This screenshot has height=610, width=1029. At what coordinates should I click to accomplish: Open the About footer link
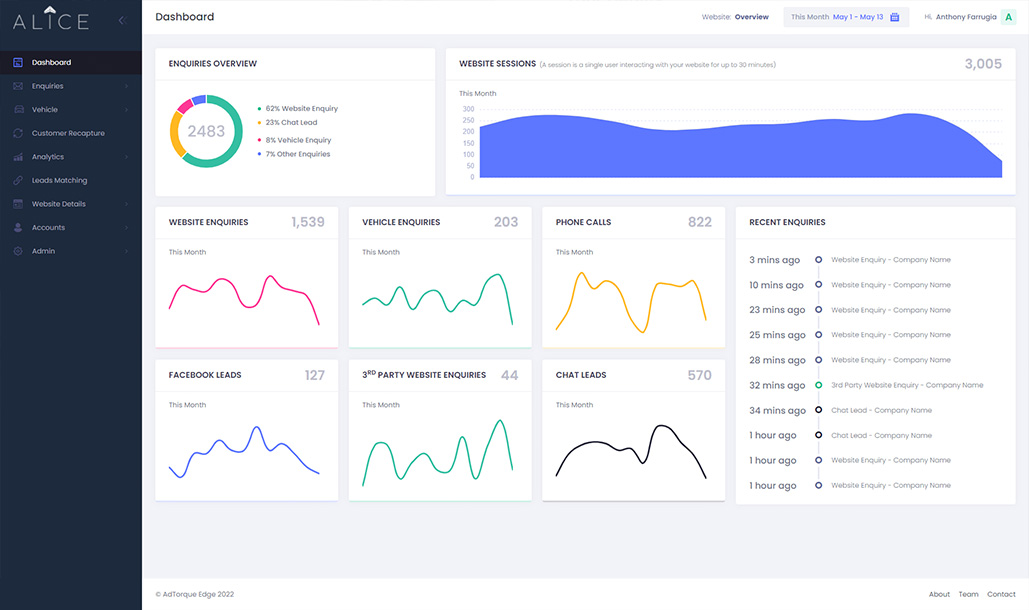pyautogui.click(x=939, y=594)
